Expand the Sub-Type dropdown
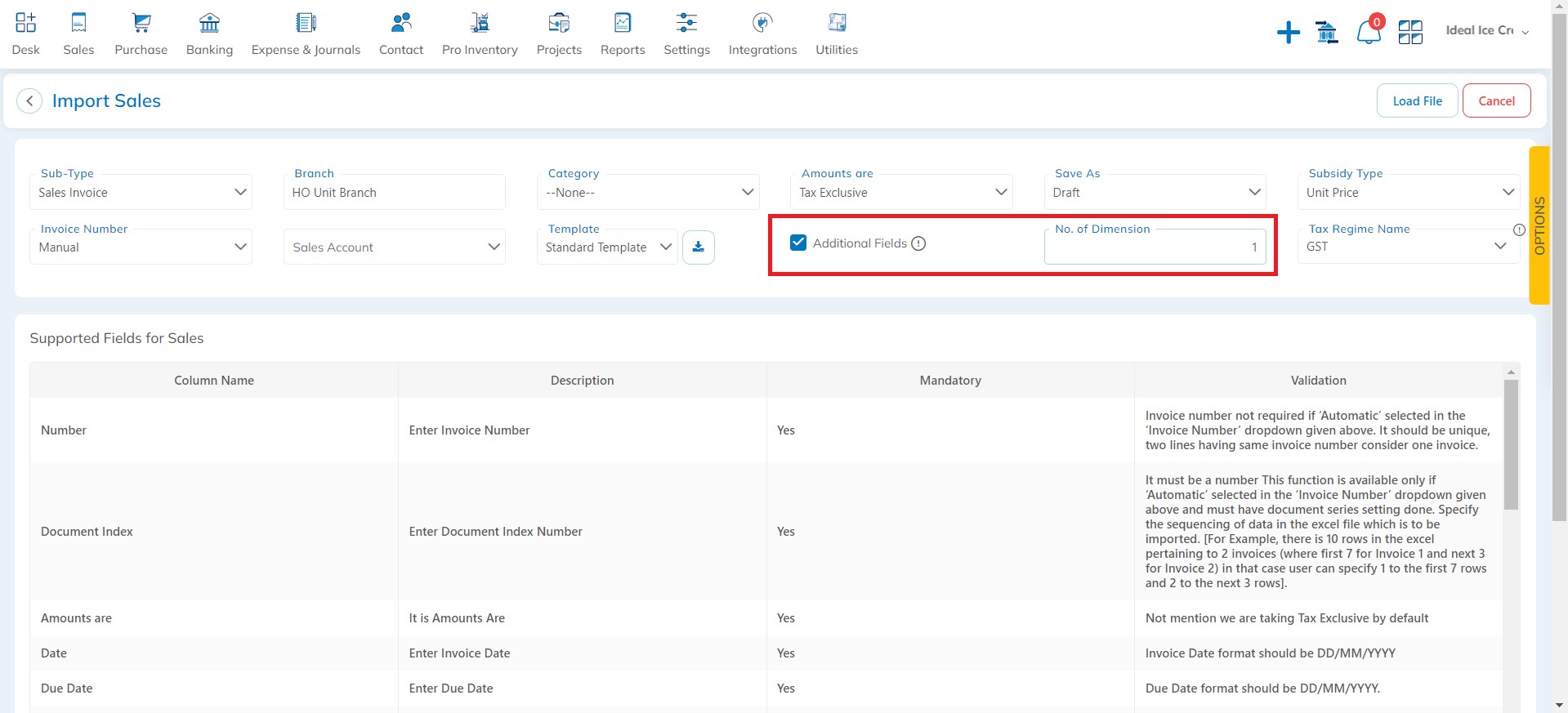Image resolution: width=1568 pixels, height=713 pixels. (141, 193)
